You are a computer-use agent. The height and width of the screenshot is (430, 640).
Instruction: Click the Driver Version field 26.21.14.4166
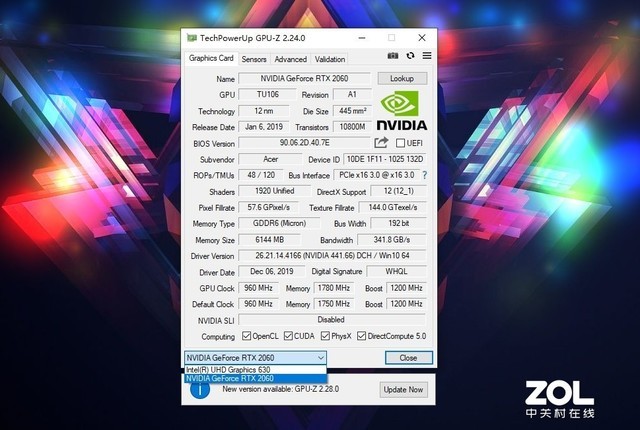[332, 256]
